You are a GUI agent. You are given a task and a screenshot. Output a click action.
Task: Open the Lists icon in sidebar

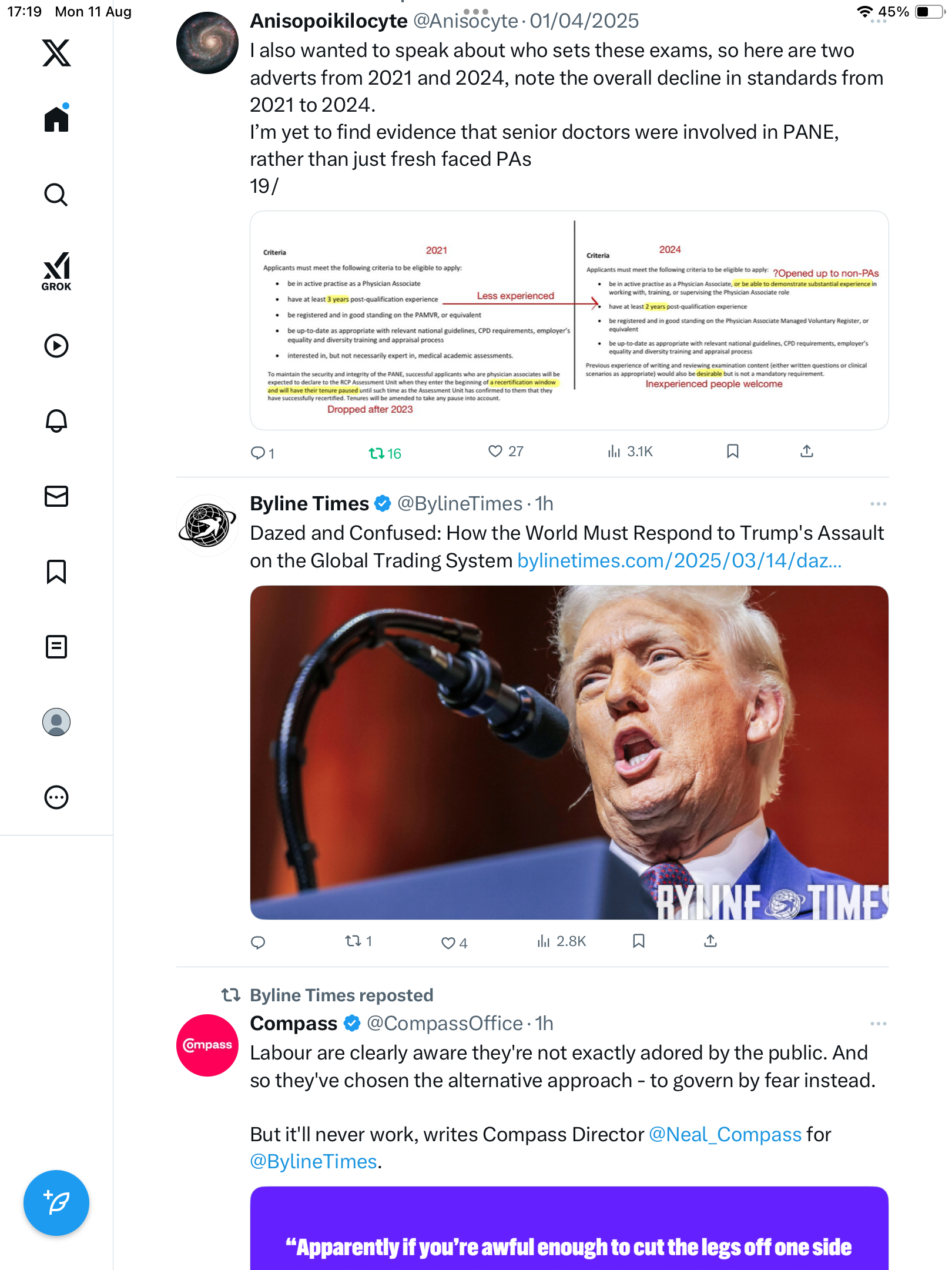[x=56, y=647]
